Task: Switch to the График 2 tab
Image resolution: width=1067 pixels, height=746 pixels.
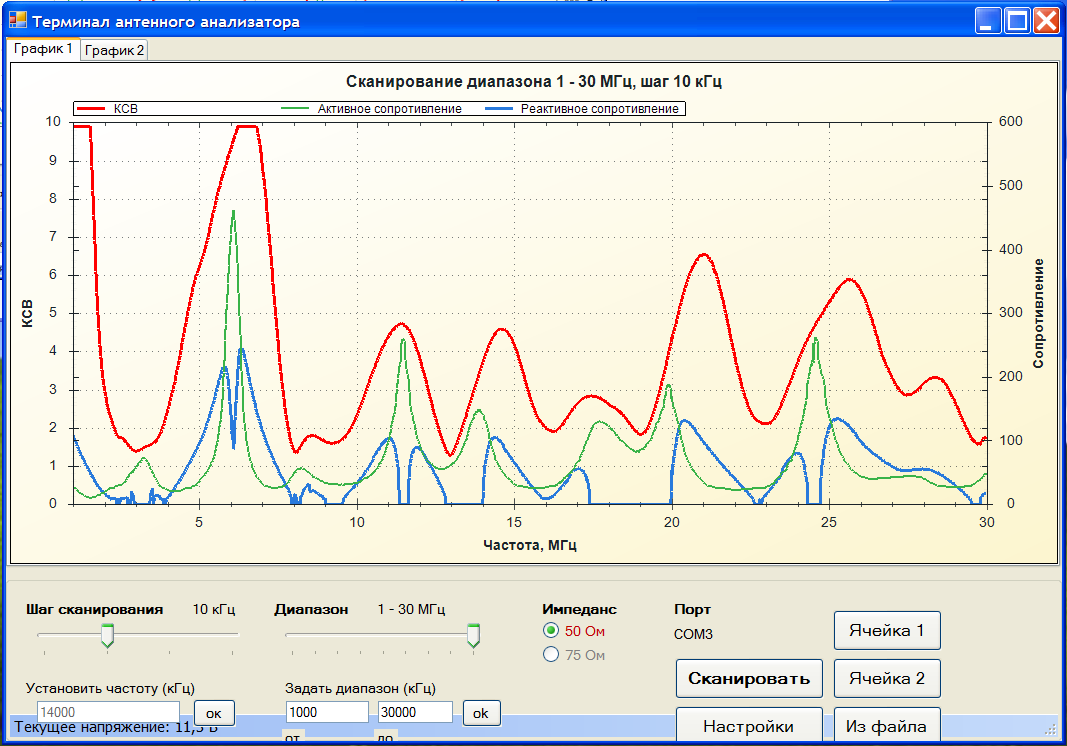Action: pos(114,50)
